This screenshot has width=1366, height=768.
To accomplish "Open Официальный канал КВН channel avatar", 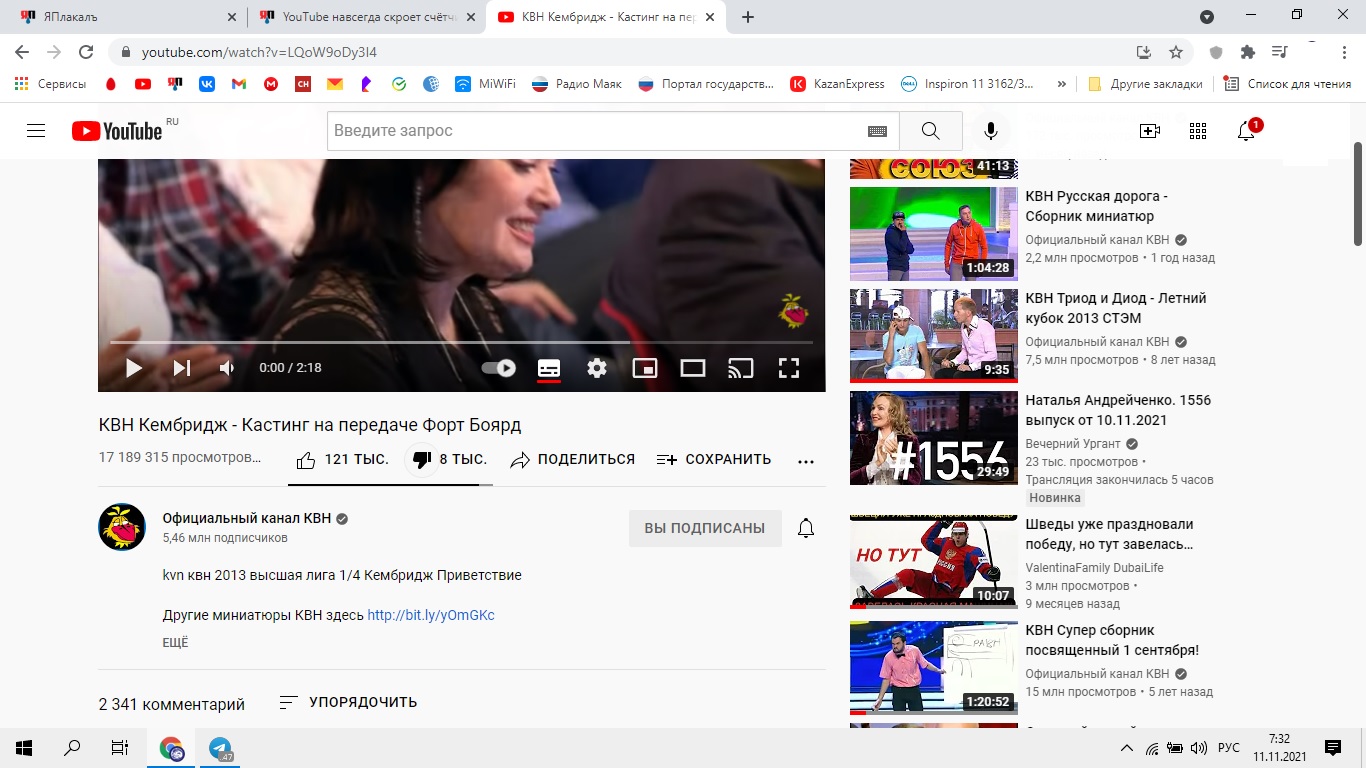I will (122, 527).
